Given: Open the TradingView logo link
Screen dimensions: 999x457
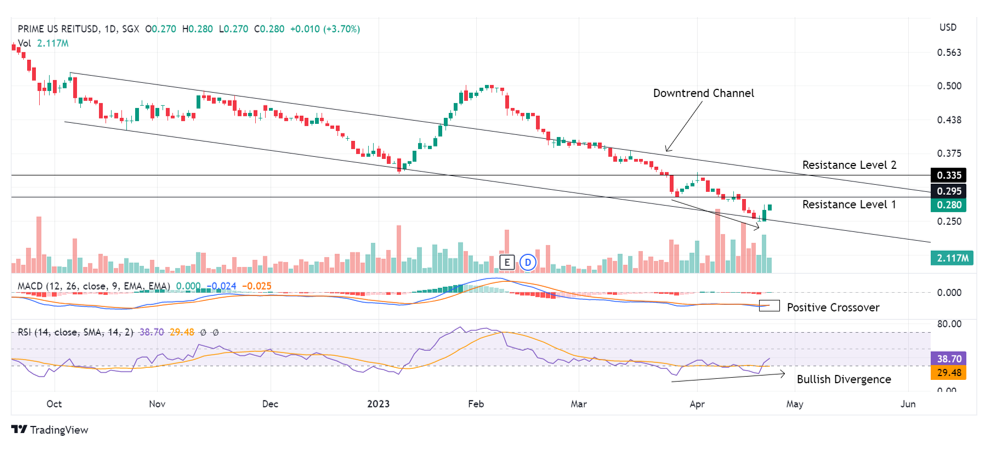Looking at the screenshot, I should tap(50, 430).
